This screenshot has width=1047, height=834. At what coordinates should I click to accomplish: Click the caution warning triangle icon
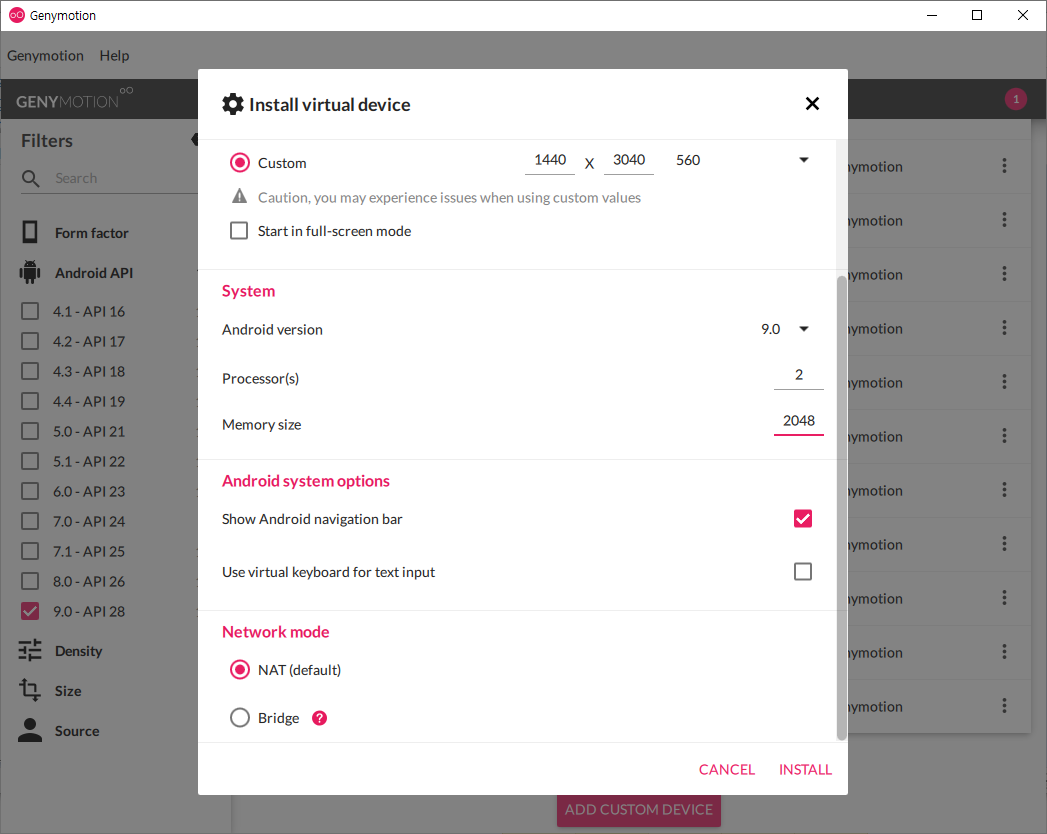(x=239, y=196)
